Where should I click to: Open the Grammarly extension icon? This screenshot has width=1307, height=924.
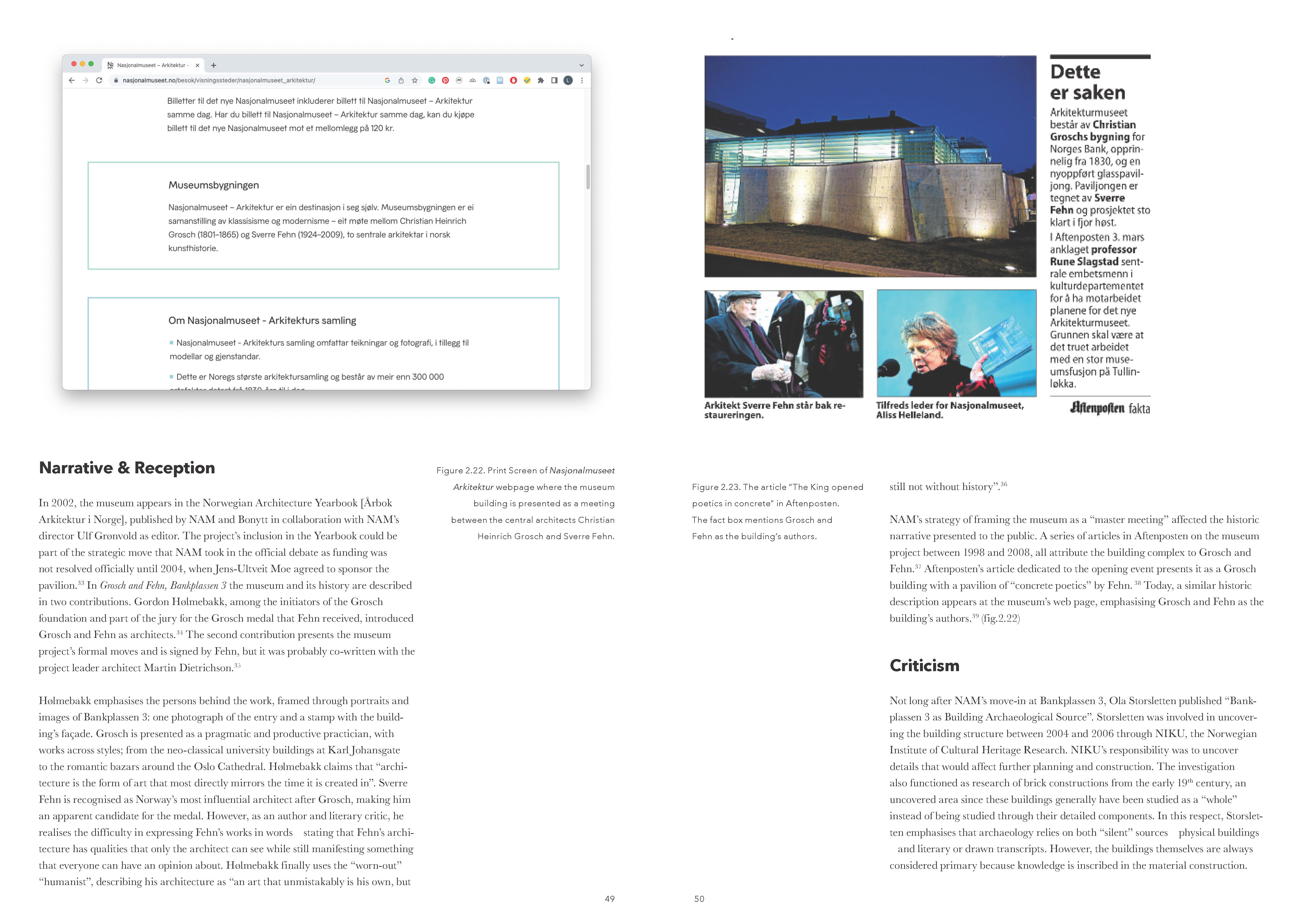[432, 80]
